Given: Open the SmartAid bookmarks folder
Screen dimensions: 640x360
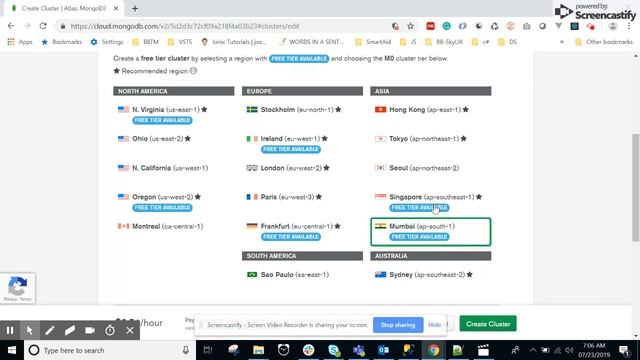Looking at the screenshot, I should [373, 42].
